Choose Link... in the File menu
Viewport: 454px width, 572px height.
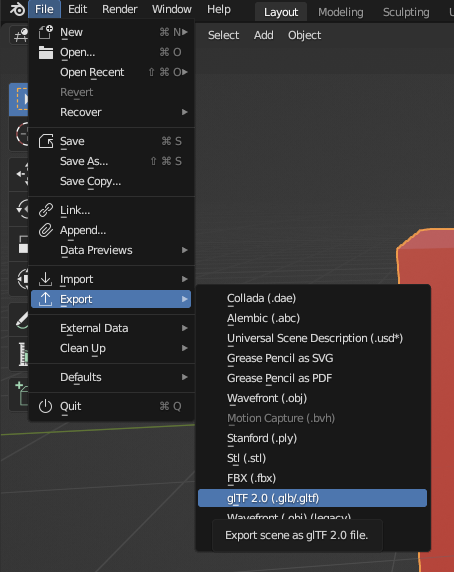coord(111,210)
